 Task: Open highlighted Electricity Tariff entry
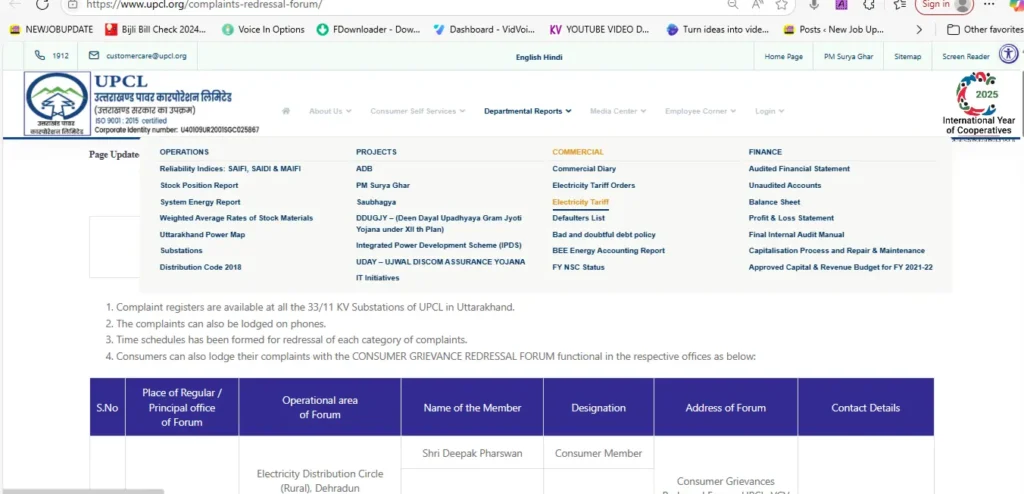[x=580, y=203]
